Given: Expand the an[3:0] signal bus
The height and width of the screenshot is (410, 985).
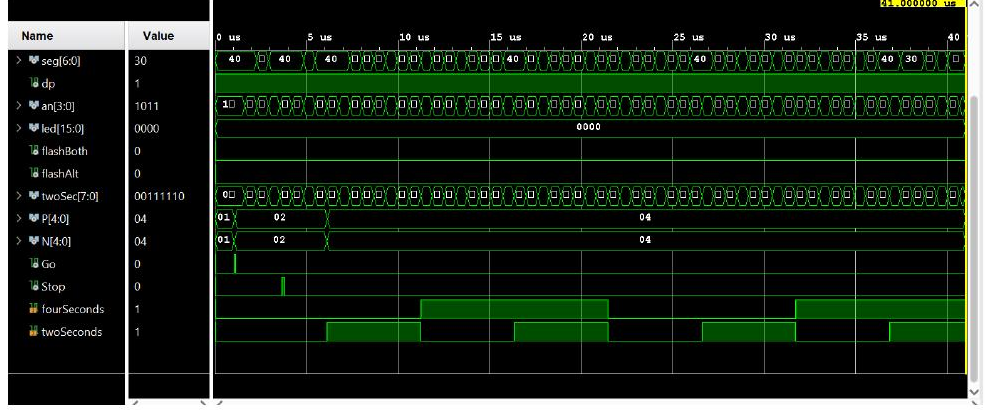Looking at the screenshot, I should (x=19, y=106).
